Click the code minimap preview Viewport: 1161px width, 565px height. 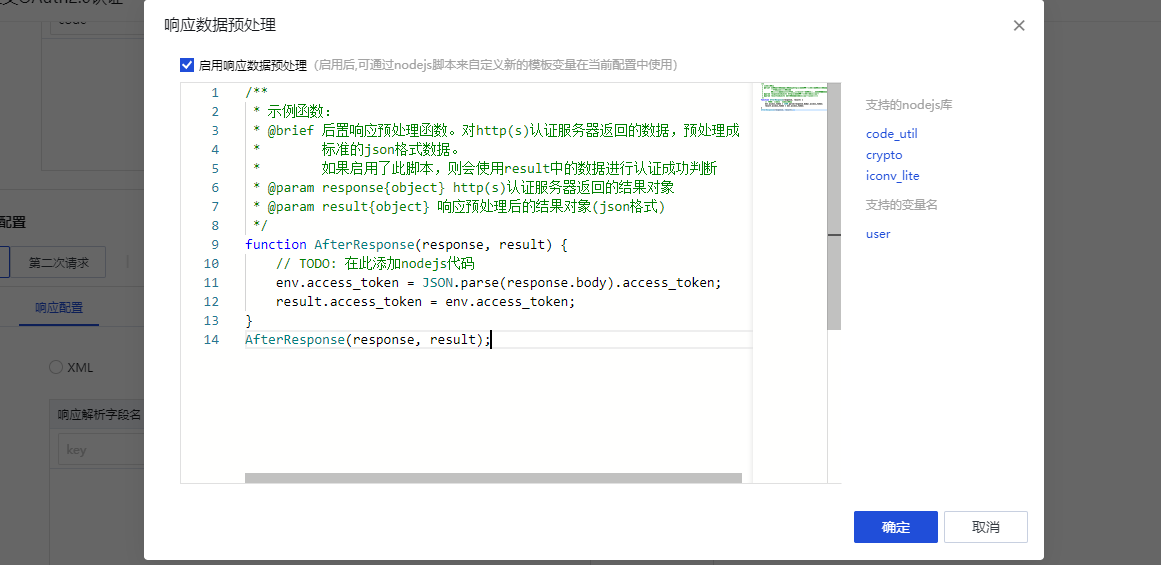(794, 96)
